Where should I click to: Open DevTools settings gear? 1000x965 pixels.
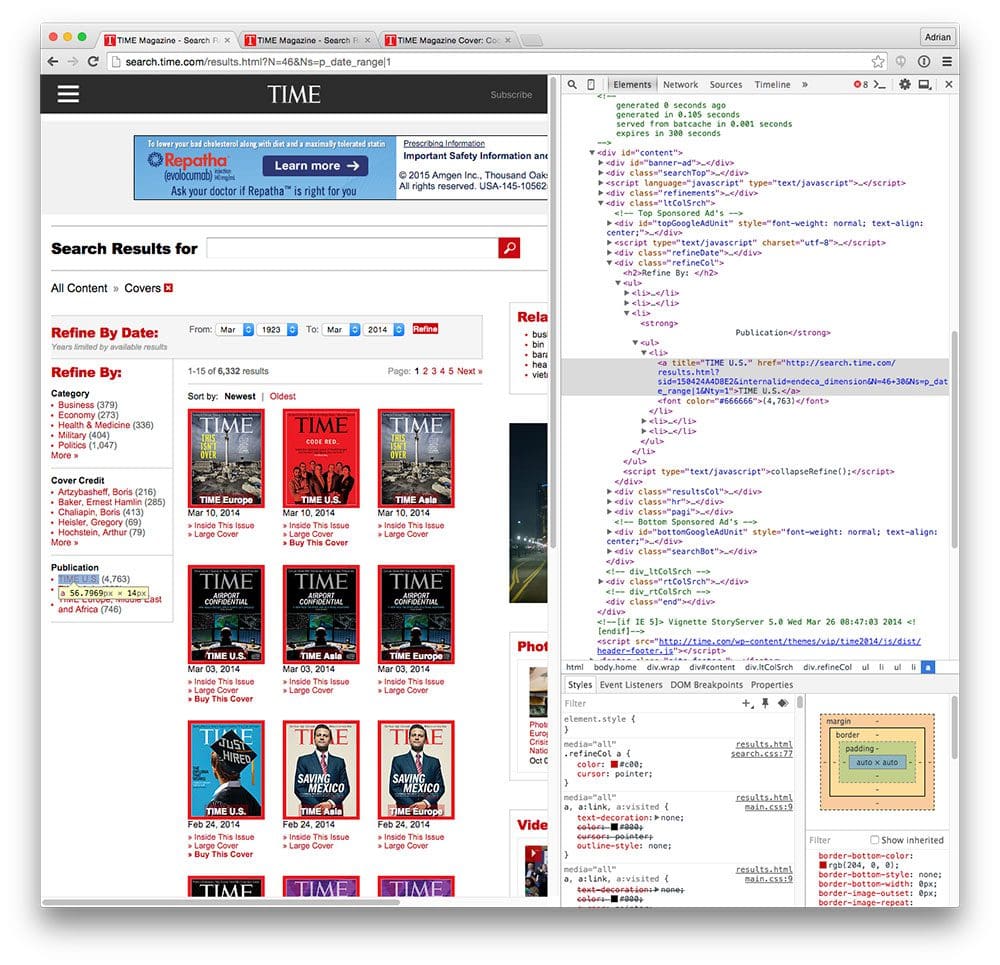pyautogui.click(x=904, y=84)
